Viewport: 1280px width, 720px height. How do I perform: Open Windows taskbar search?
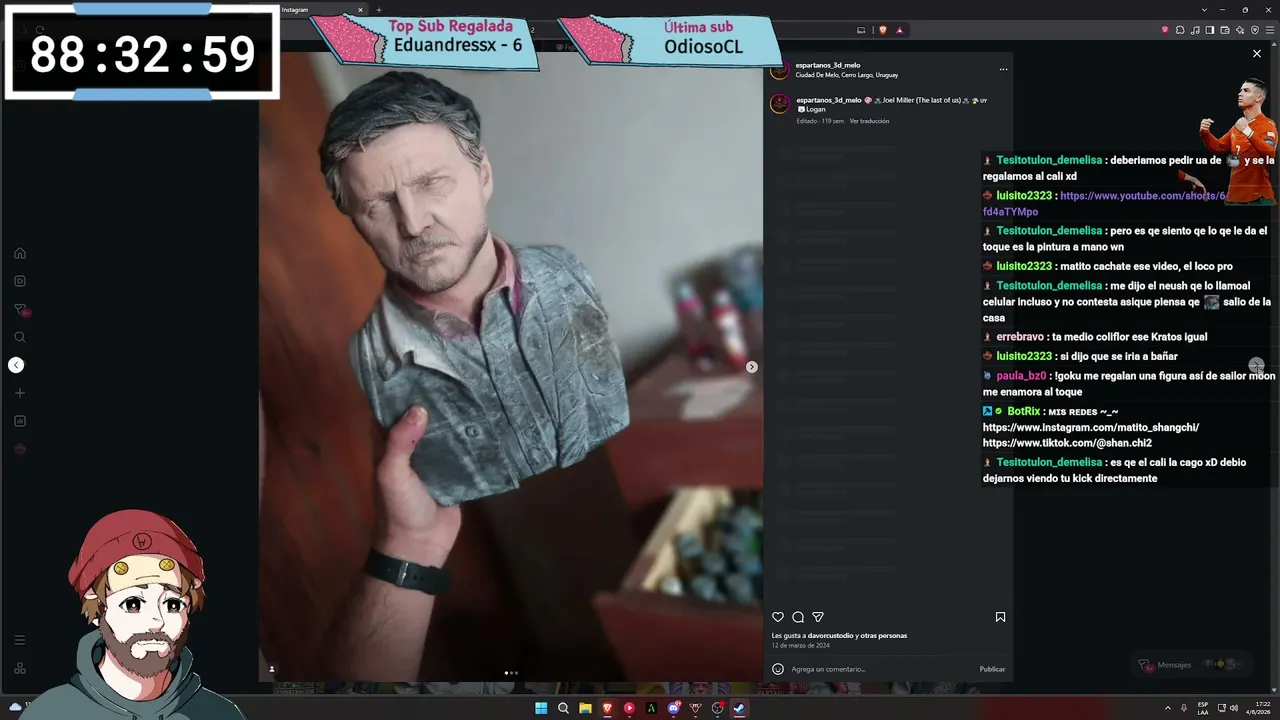(x=563, y=708)
